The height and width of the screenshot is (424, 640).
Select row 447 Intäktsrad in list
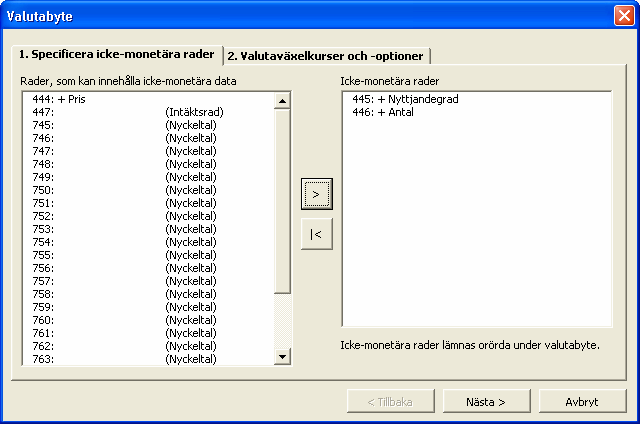point(149,112)
